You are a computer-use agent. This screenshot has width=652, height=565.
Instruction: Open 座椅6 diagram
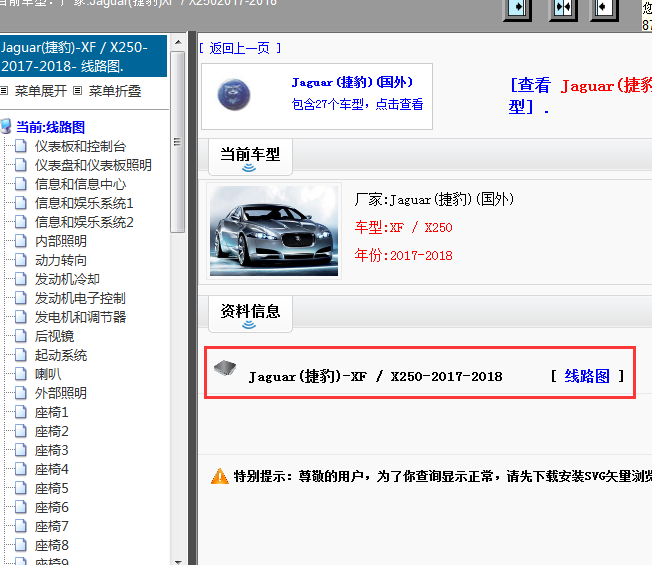pos(52,507)
